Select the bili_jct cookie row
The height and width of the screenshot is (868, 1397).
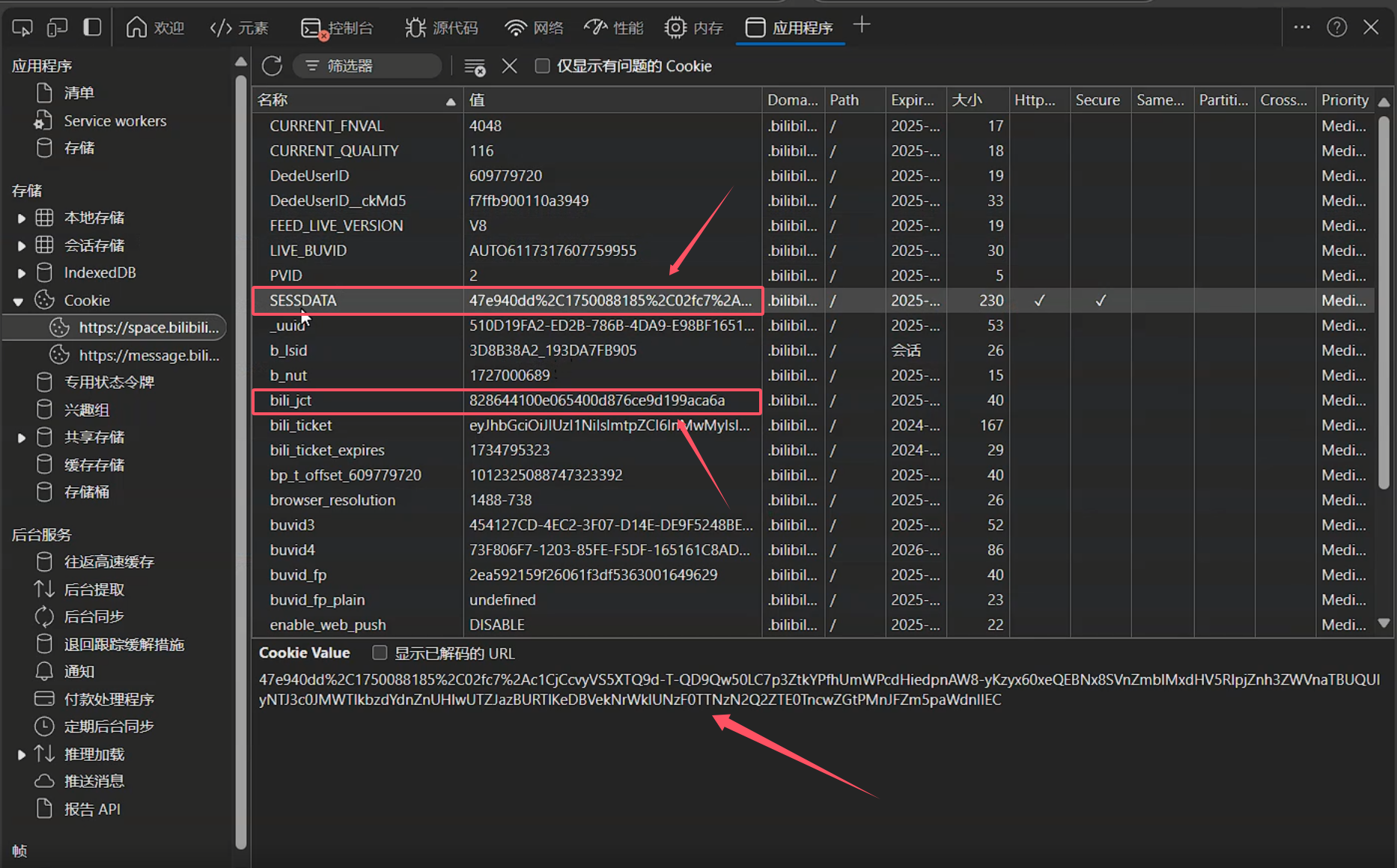click(x=813, y=400)
